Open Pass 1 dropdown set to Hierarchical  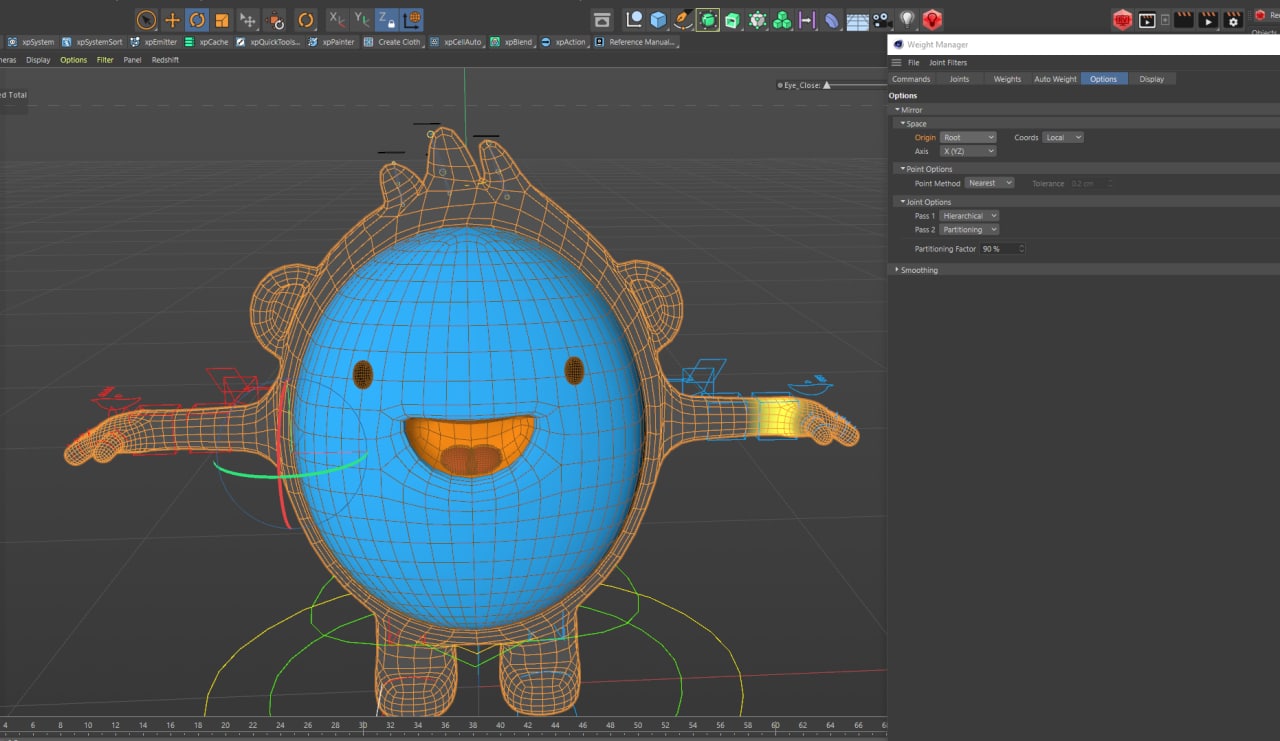pos(969,216)
